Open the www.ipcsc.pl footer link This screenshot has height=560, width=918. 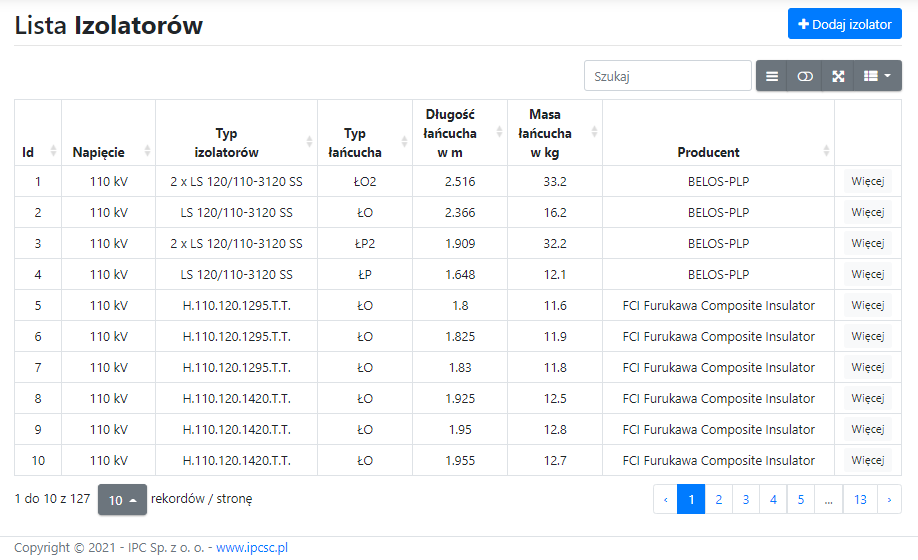point(252,548)
